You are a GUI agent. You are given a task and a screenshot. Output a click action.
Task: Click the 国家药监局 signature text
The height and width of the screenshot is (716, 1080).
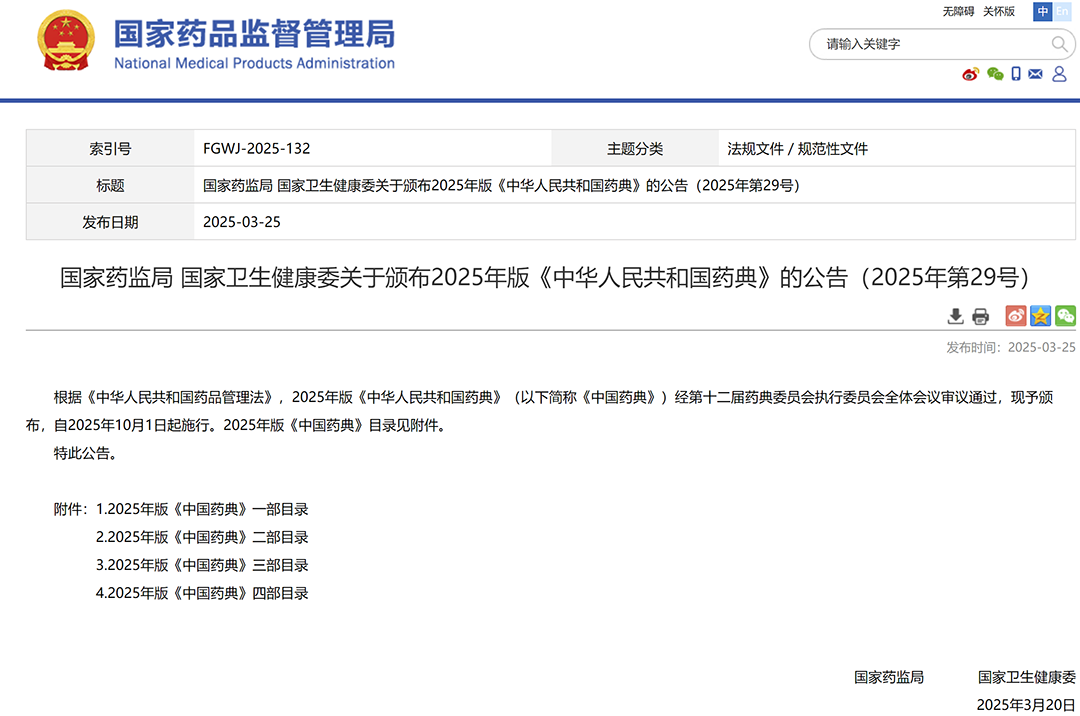pyautogui.click(x=889, y=677)
